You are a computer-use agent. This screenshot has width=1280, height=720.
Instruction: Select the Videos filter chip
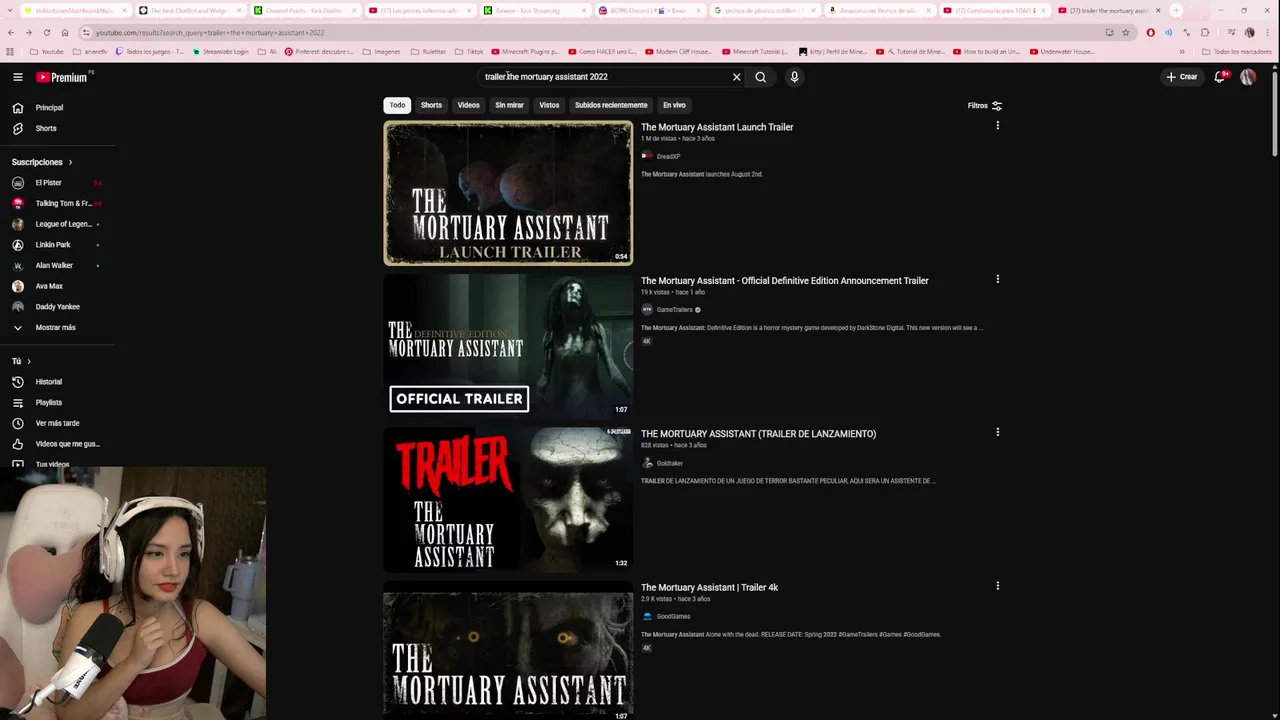tap(469, 105)
